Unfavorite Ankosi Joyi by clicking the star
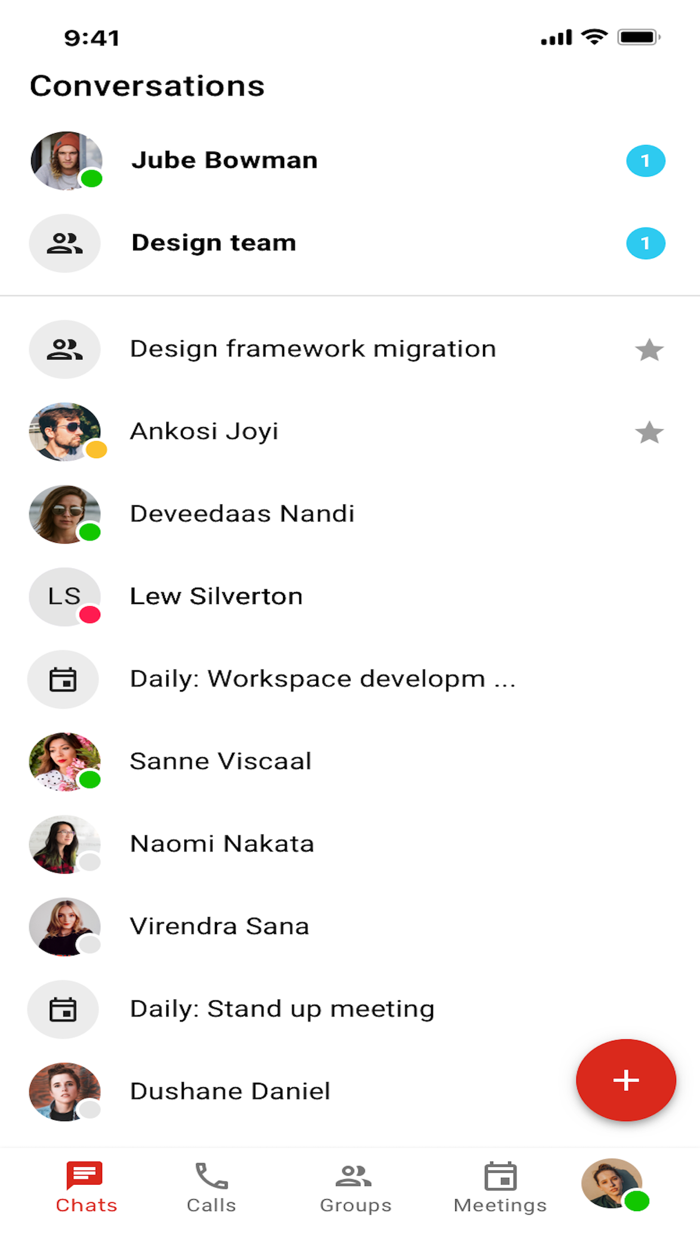The image size is (700, 1244). coord(650,432)
